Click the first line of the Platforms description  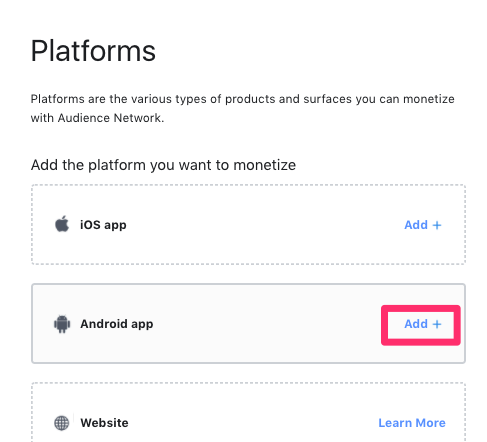(243, 99)
